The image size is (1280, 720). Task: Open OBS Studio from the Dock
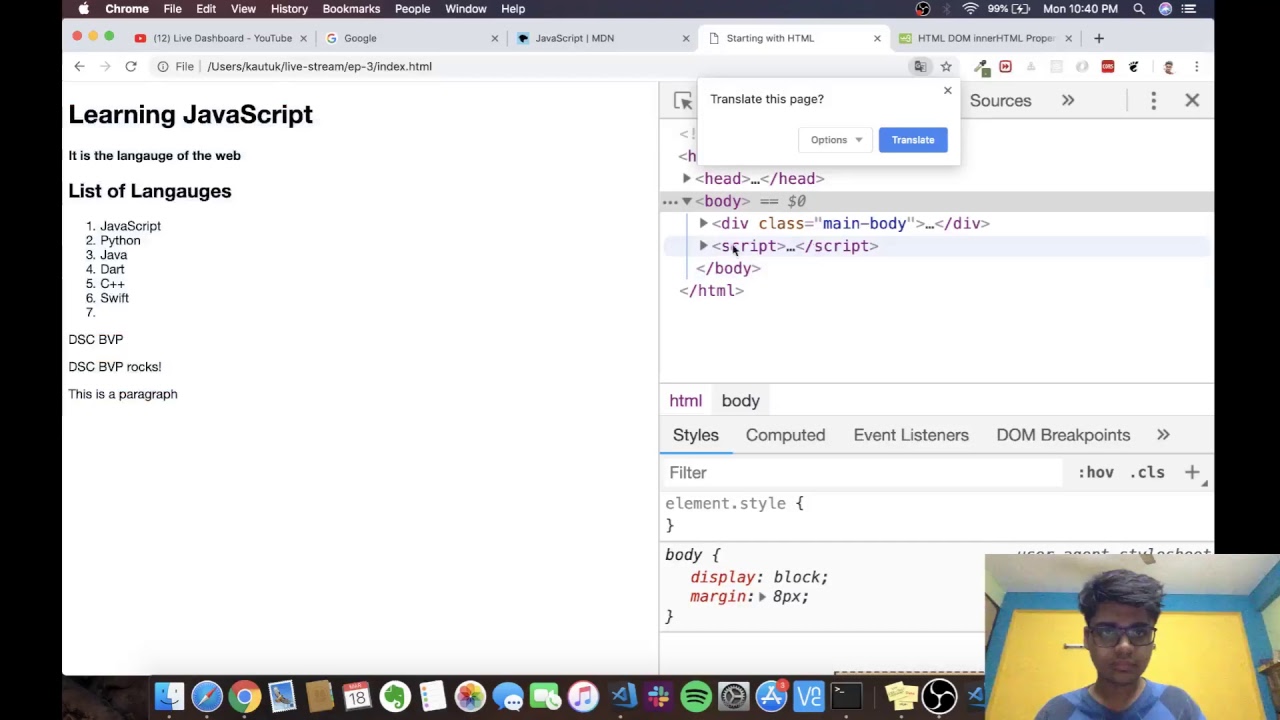[939, 696]
